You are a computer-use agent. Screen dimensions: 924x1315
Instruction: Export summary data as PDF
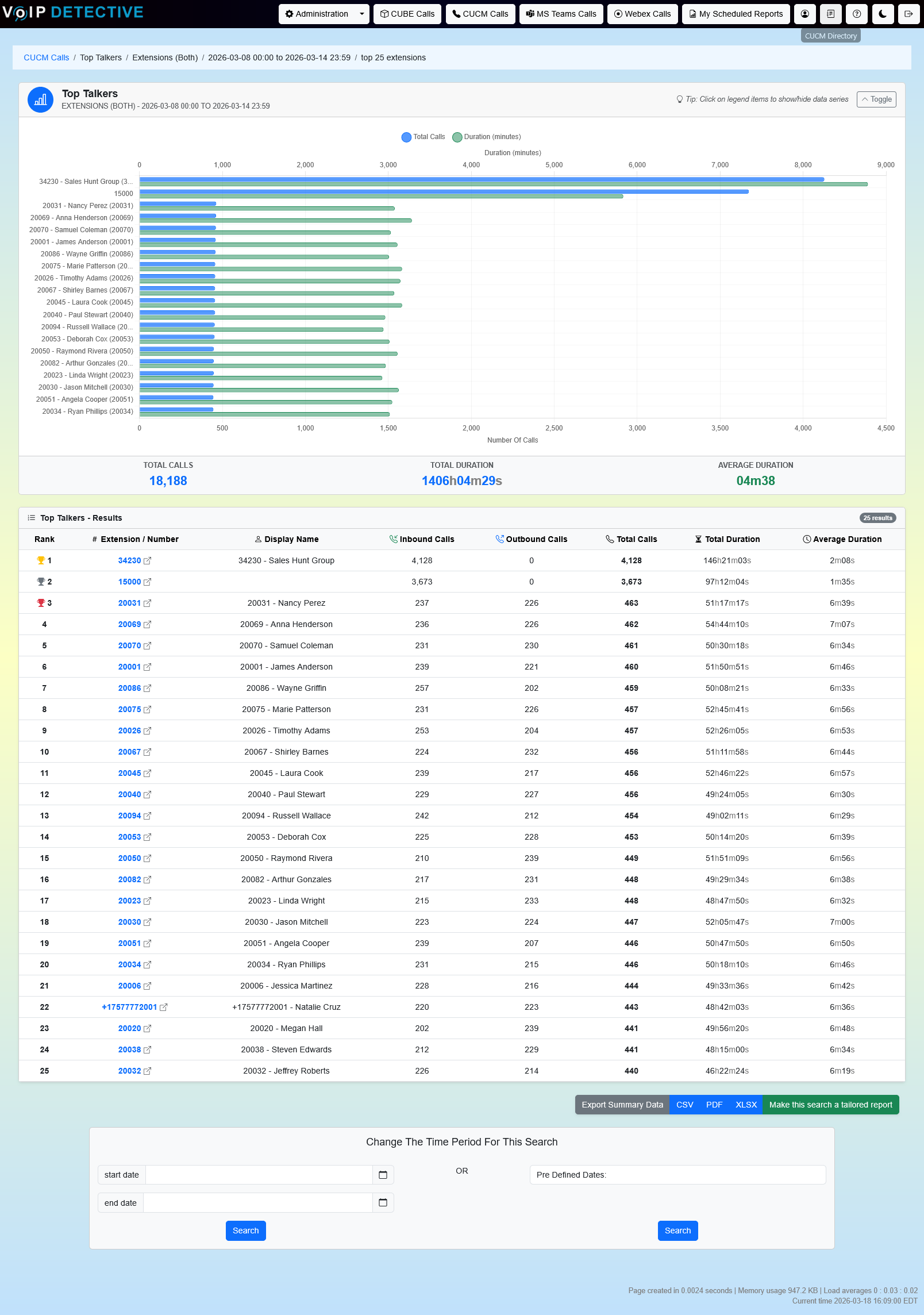[x=714, y=1105]
